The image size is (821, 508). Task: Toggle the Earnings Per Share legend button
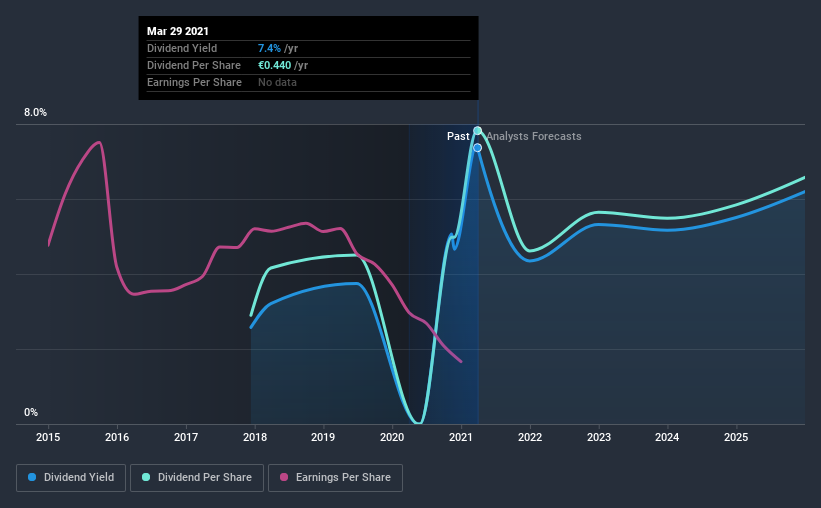point(335,478)
